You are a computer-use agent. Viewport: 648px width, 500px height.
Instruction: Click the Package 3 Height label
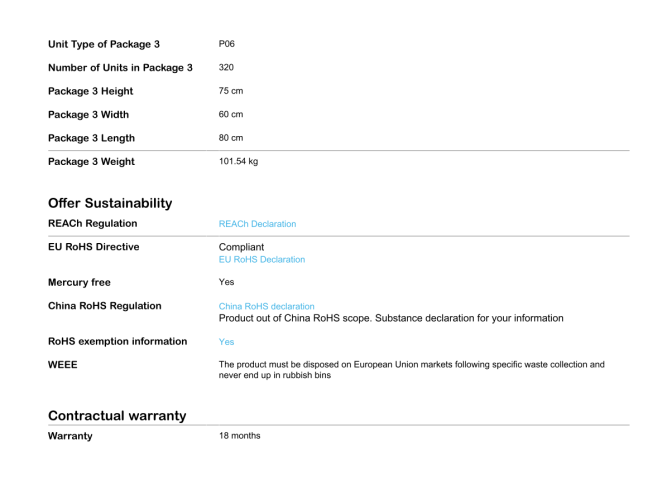[91, 91]
